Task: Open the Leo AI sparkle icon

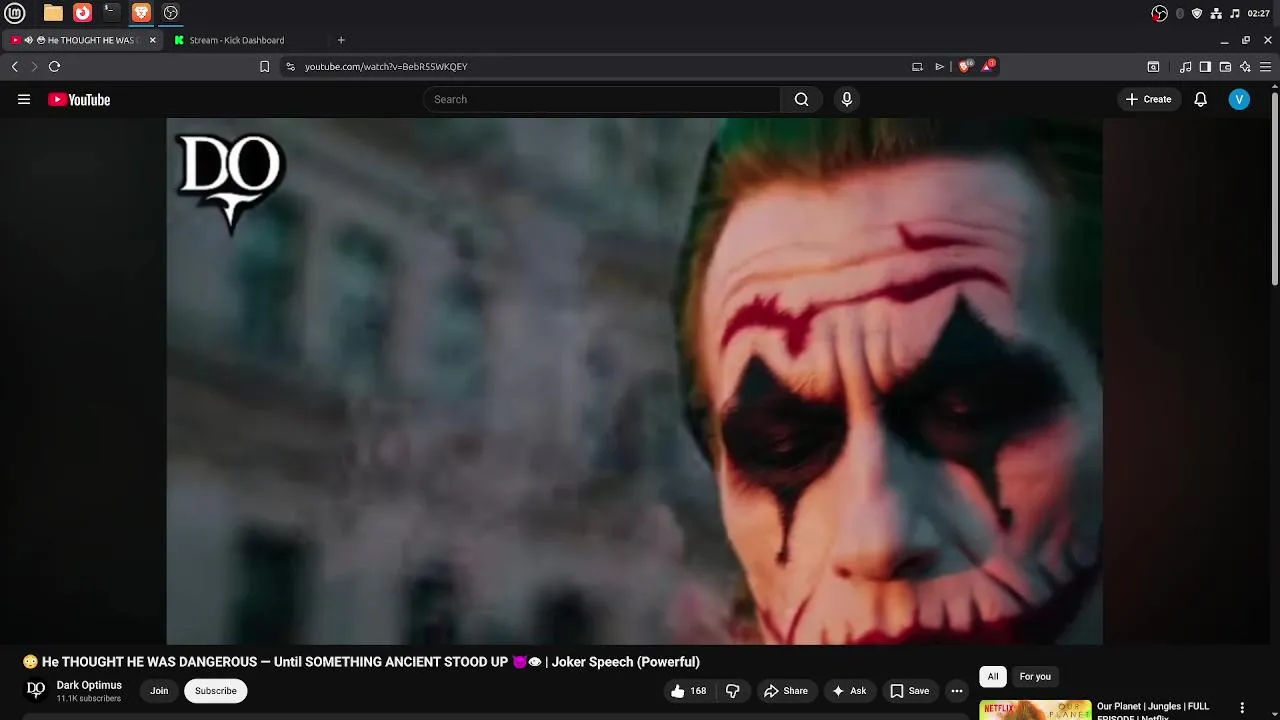Action: 1245,67
